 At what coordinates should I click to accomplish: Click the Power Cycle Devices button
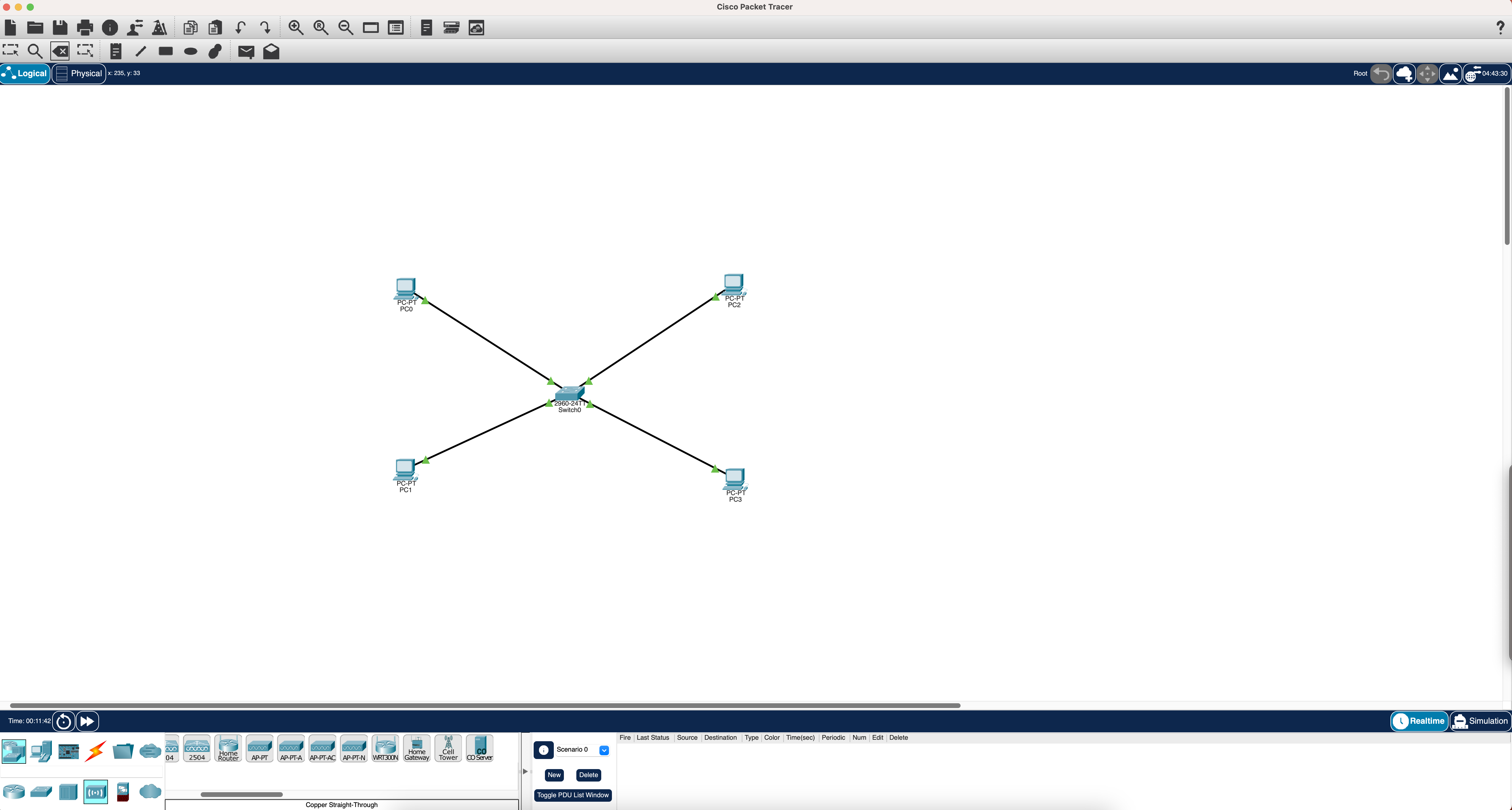coord(63,721)
